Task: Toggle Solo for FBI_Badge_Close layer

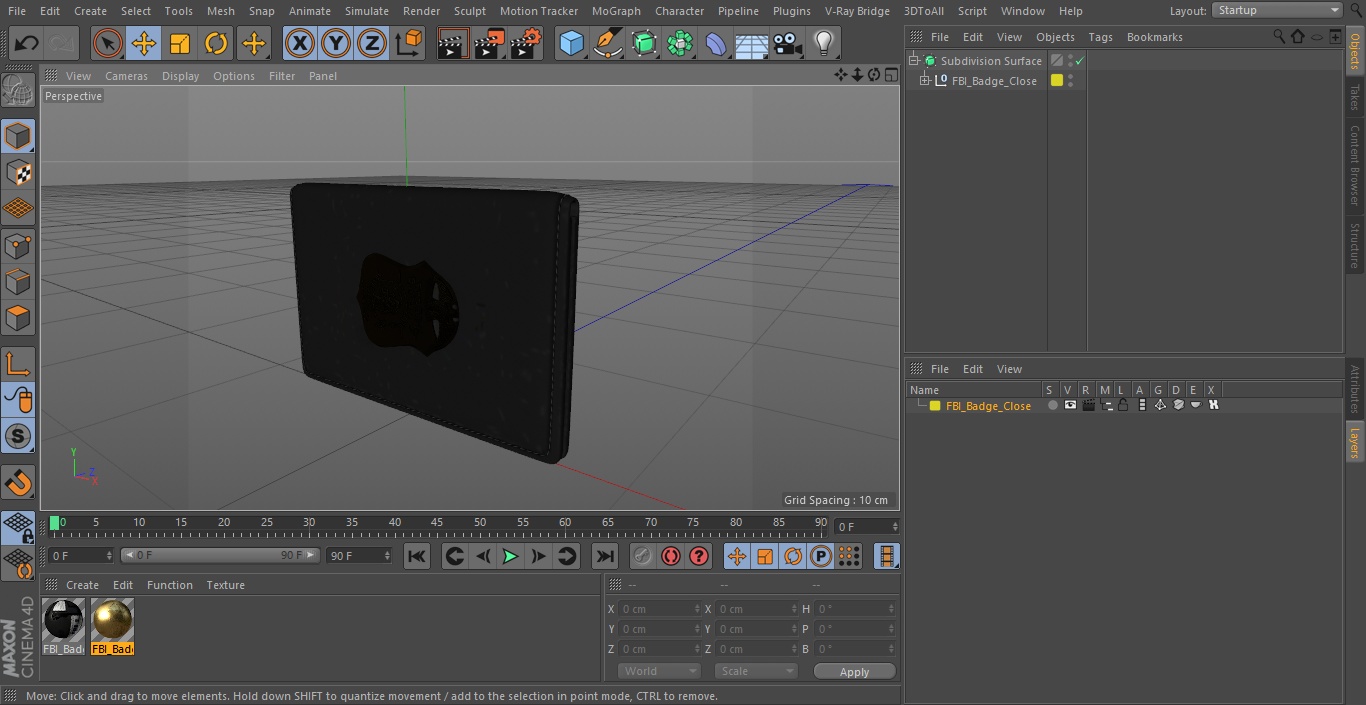Action: click(x=1052, y=406)
